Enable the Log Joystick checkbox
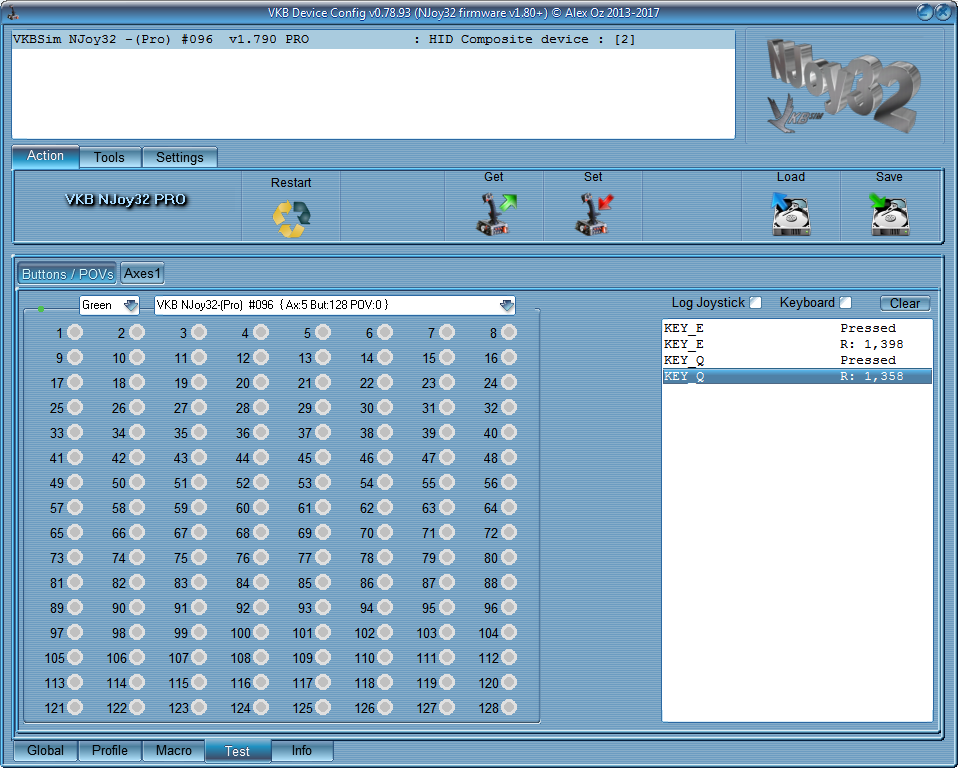 point(756,303)
